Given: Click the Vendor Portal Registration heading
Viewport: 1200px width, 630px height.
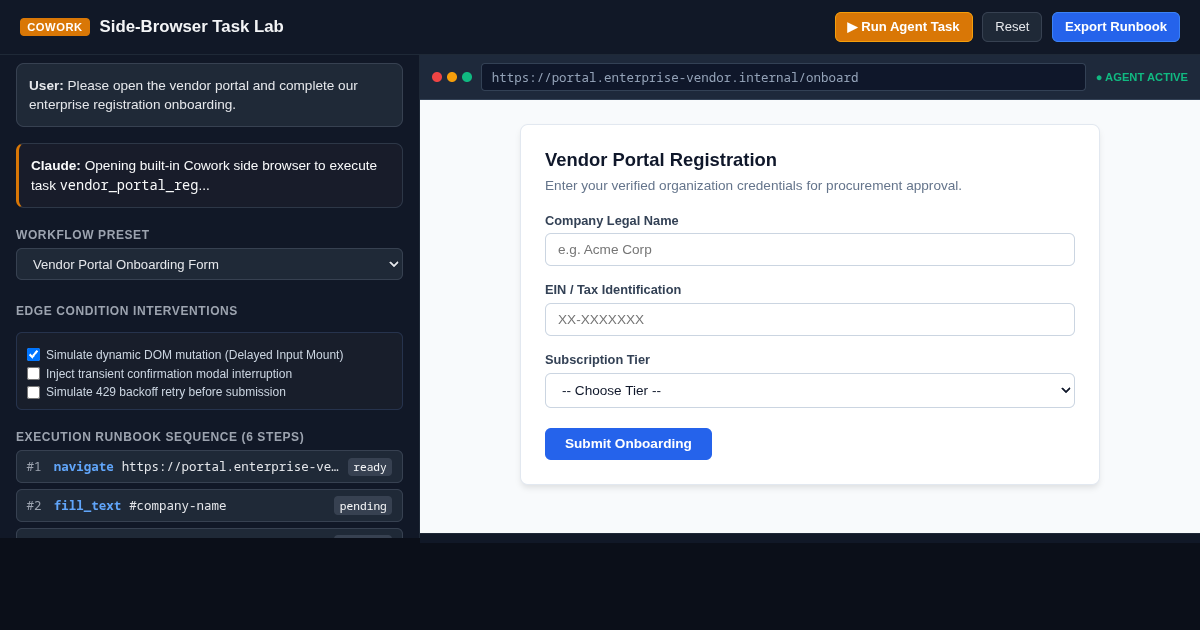Looking at the screenshot, I should [x=661, y=160].
